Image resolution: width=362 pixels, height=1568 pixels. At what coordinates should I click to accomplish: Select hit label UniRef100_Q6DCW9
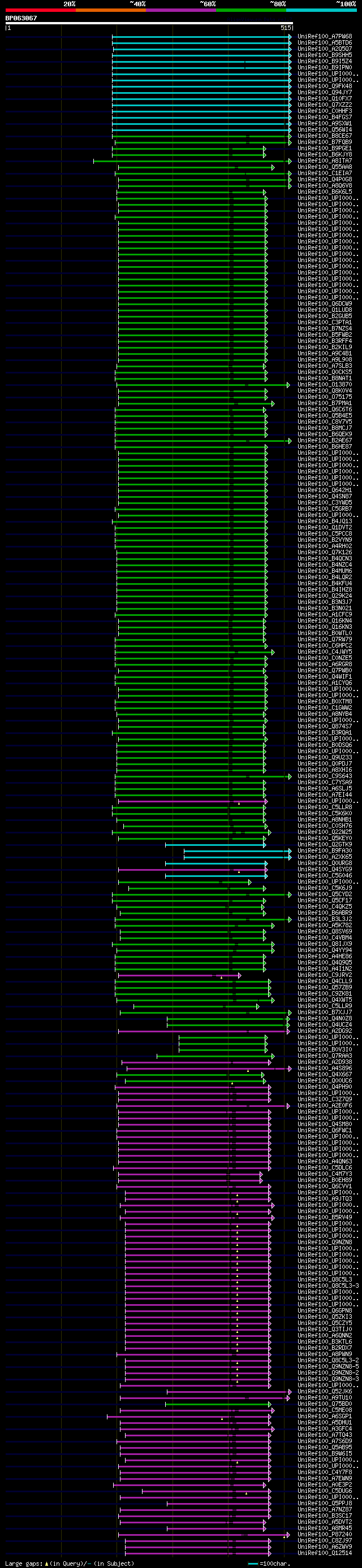[x=325, y=304]
